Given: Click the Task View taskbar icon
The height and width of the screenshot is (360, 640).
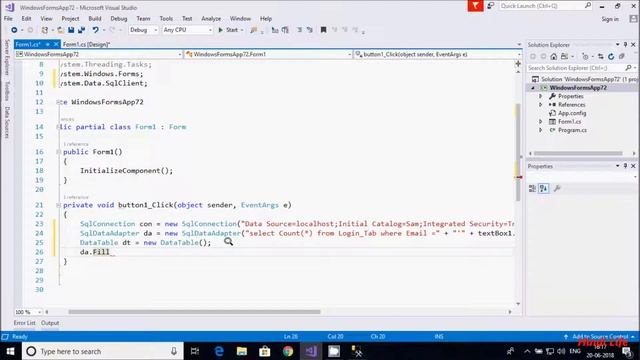Looking at the screenshot, I should coord(195,351).
